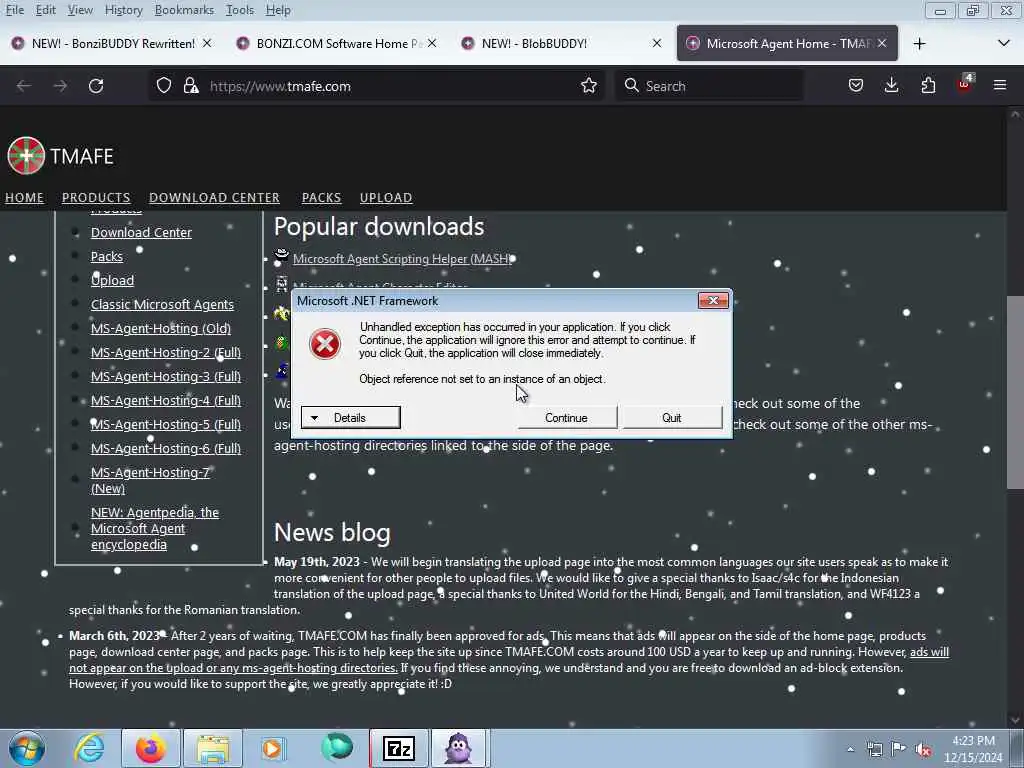Close the BonziBUDDY Rewritten tab
Viewport: 1024px width, 768px height.
coord(207,43)
